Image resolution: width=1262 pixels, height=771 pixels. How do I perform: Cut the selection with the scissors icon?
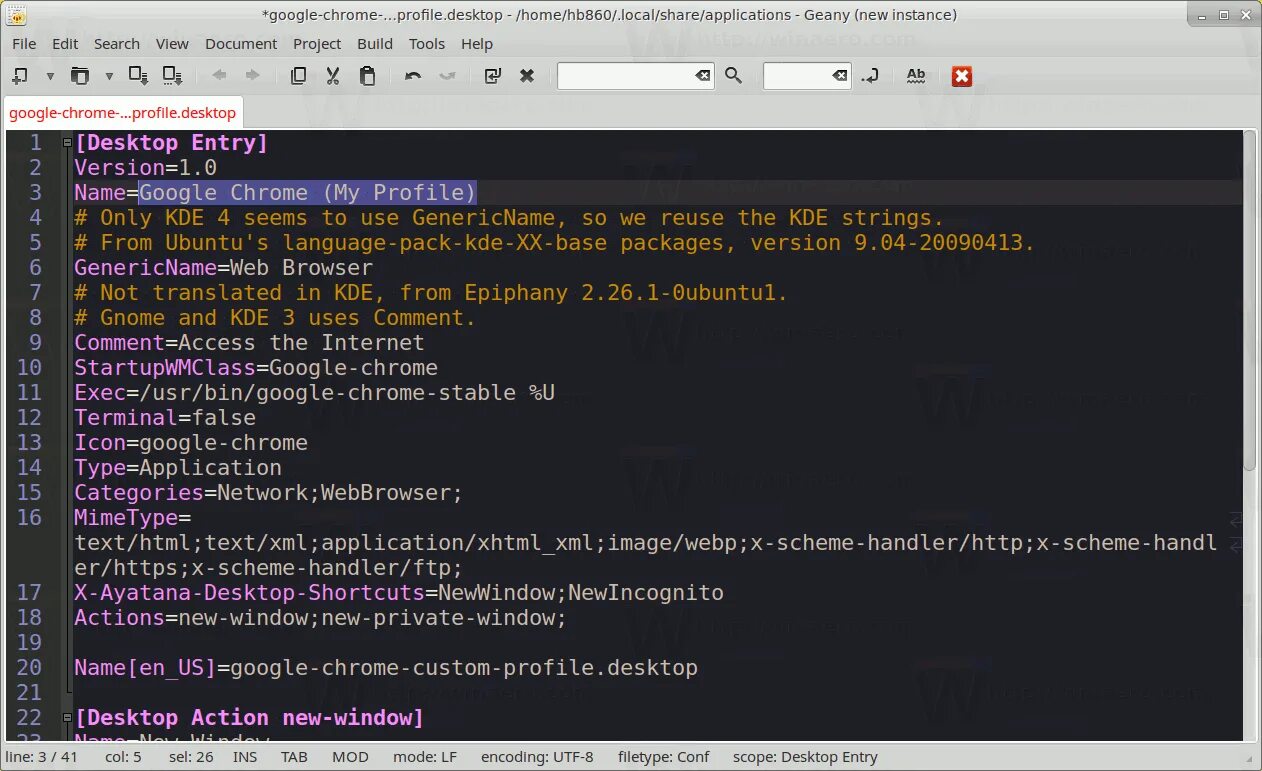tap(333, 76)
